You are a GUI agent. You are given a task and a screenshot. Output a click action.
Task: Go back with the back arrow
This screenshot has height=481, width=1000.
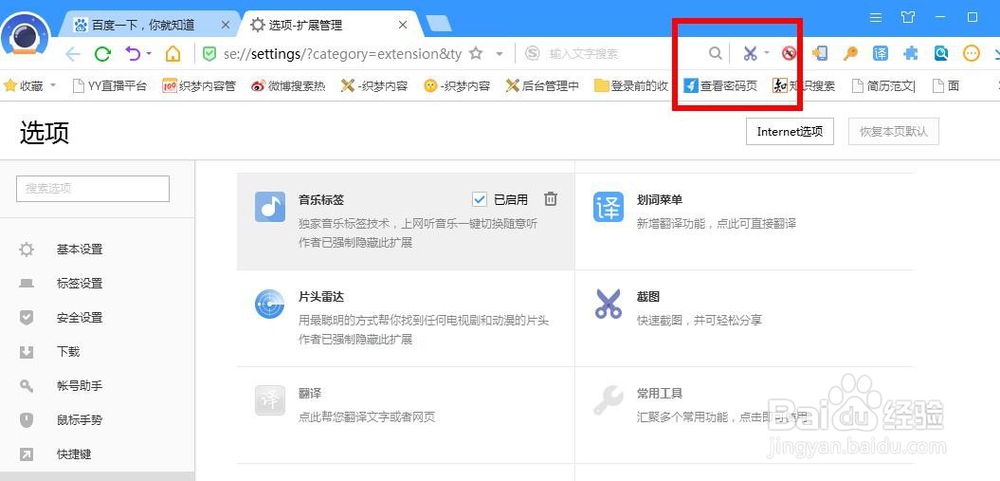pyautogui.click(x=73, y=54)
